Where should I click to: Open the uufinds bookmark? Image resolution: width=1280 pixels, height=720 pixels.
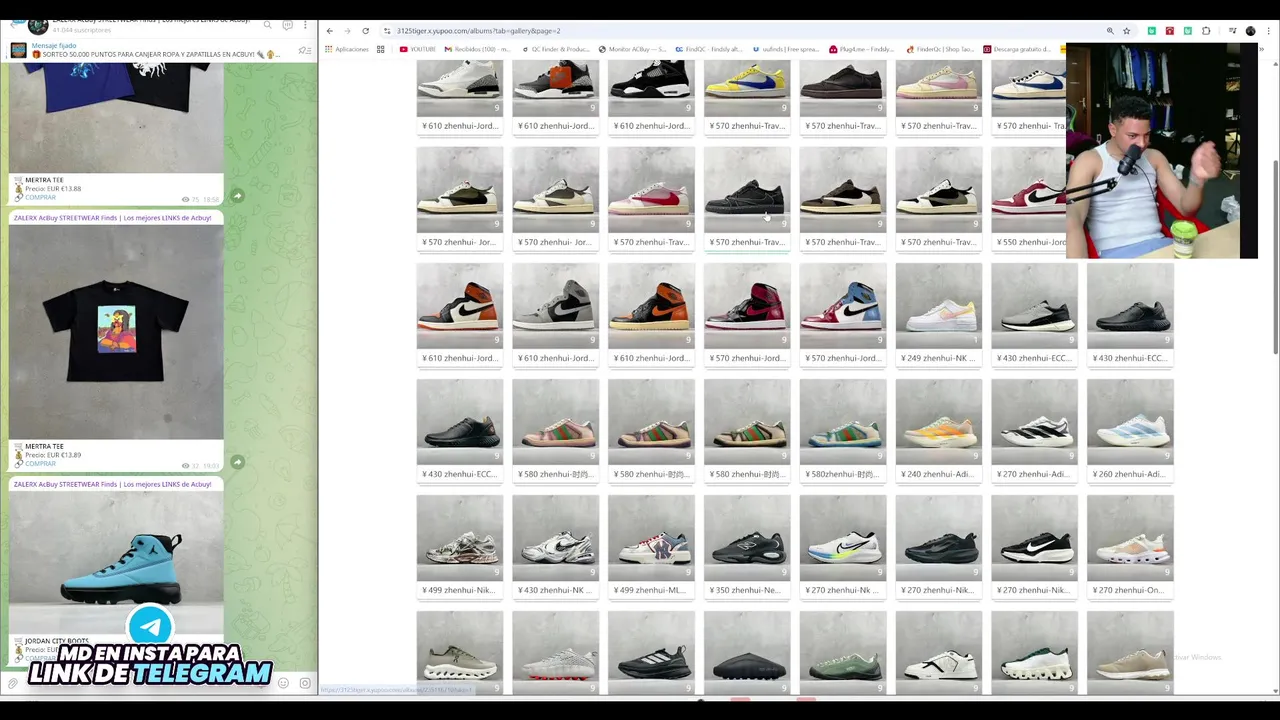tap(785, 49)
